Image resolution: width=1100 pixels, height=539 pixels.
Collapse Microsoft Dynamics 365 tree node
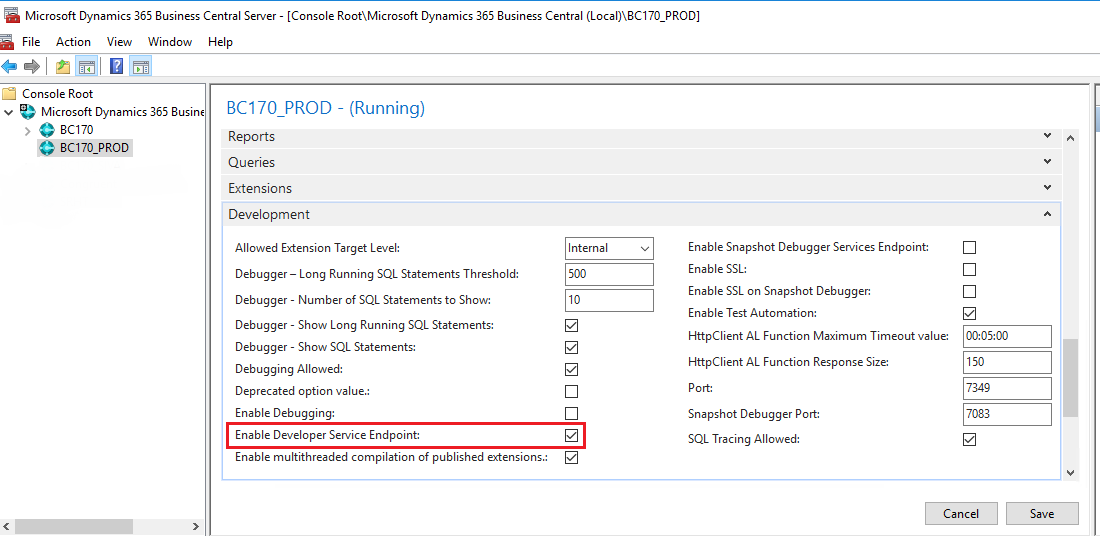[x=8, y=112]
